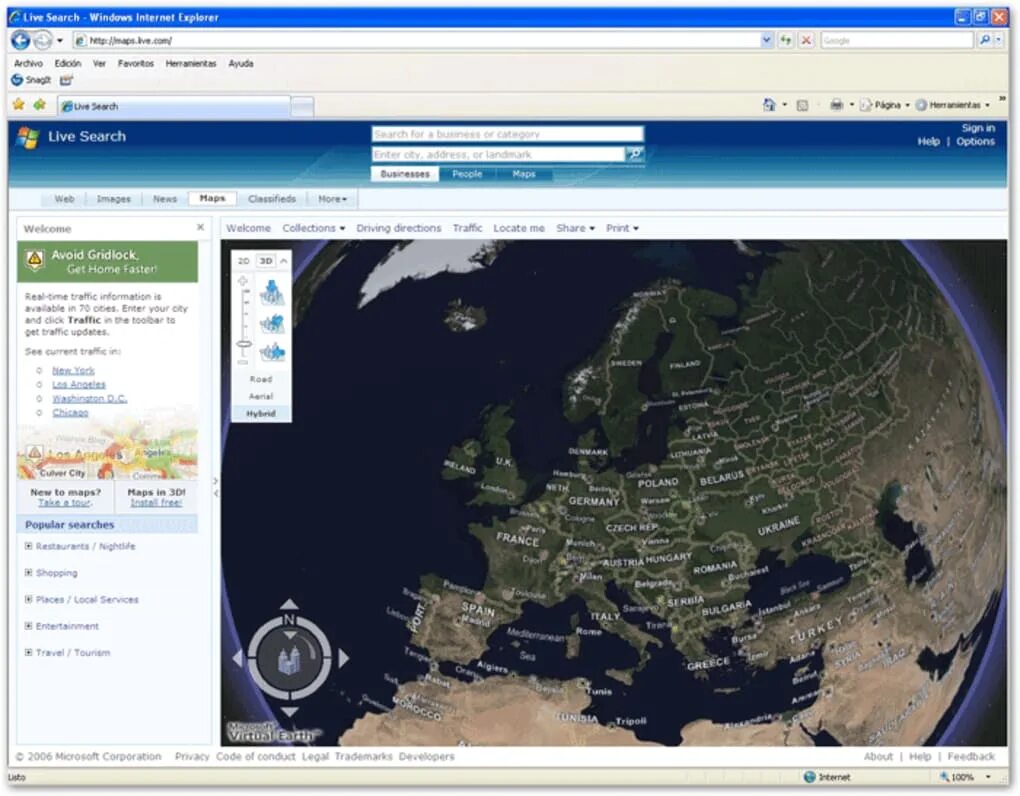Expand the Travel / Tourism category

pos(28,653)
